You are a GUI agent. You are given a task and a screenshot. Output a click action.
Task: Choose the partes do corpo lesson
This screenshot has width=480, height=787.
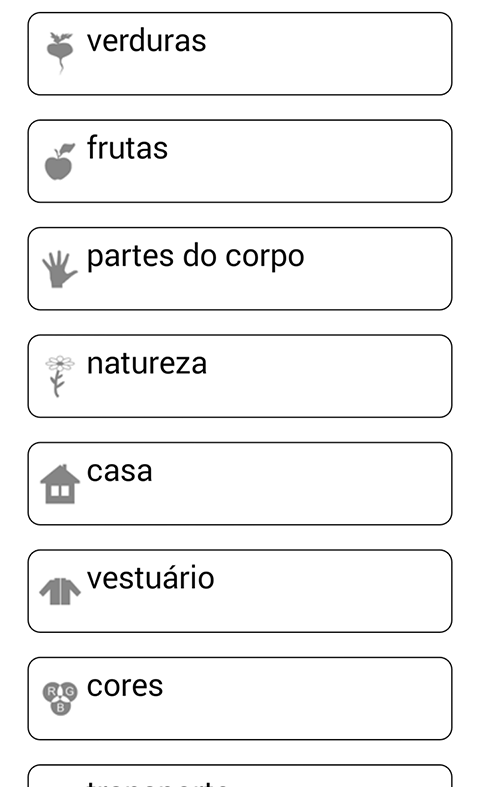pyautogui.click(x=240, y=269)
